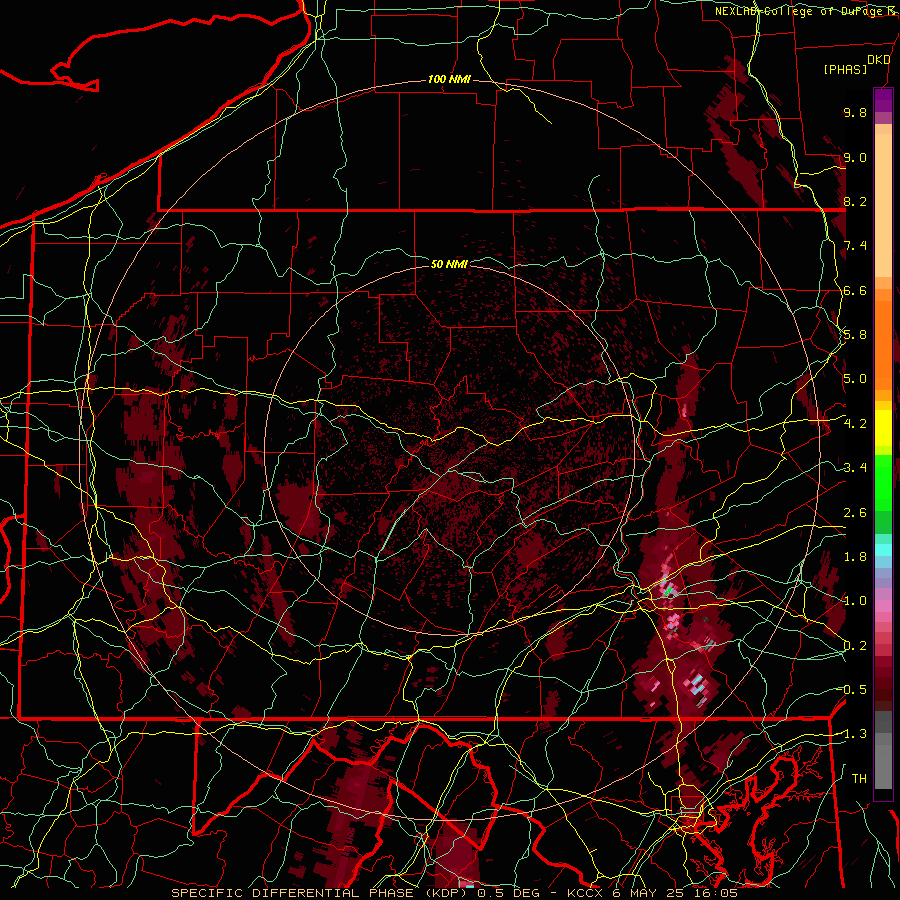Click the product title caption at the bottom
This screenshot has width=900, height=900.
coord(455,893)
